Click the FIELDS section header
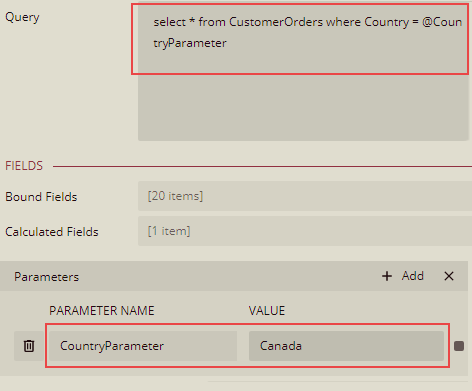This screenshot has height=391, width=472. [x=24, y=166]
